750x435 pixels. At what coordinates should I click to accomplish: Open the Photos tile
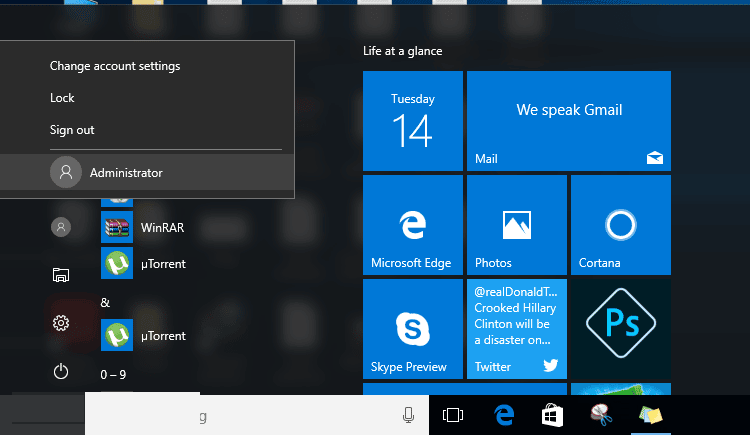pos(516,225)
